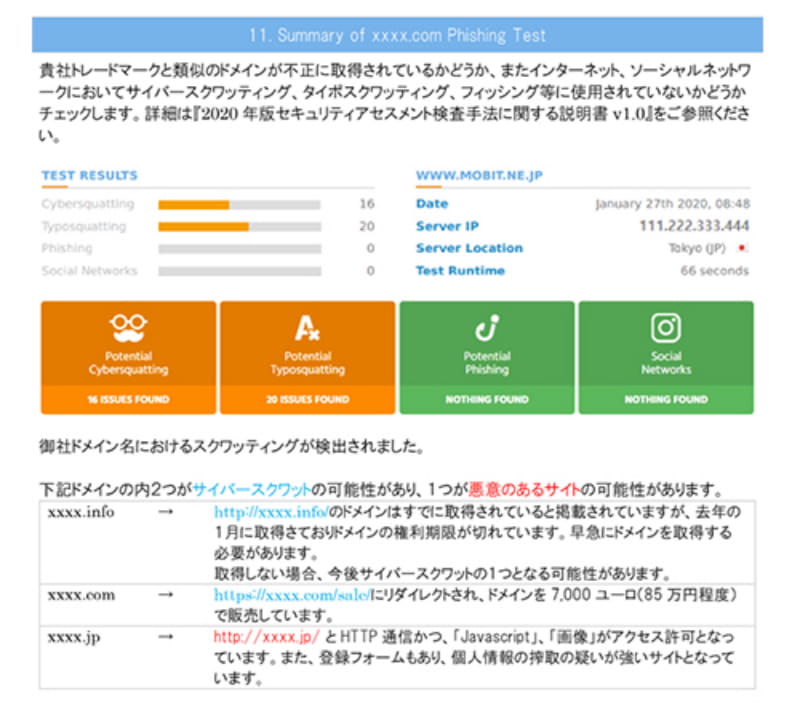The image size is (796, 720).
Task: Click the arrow beside xxxx.com
Action: tap(165, 595)
